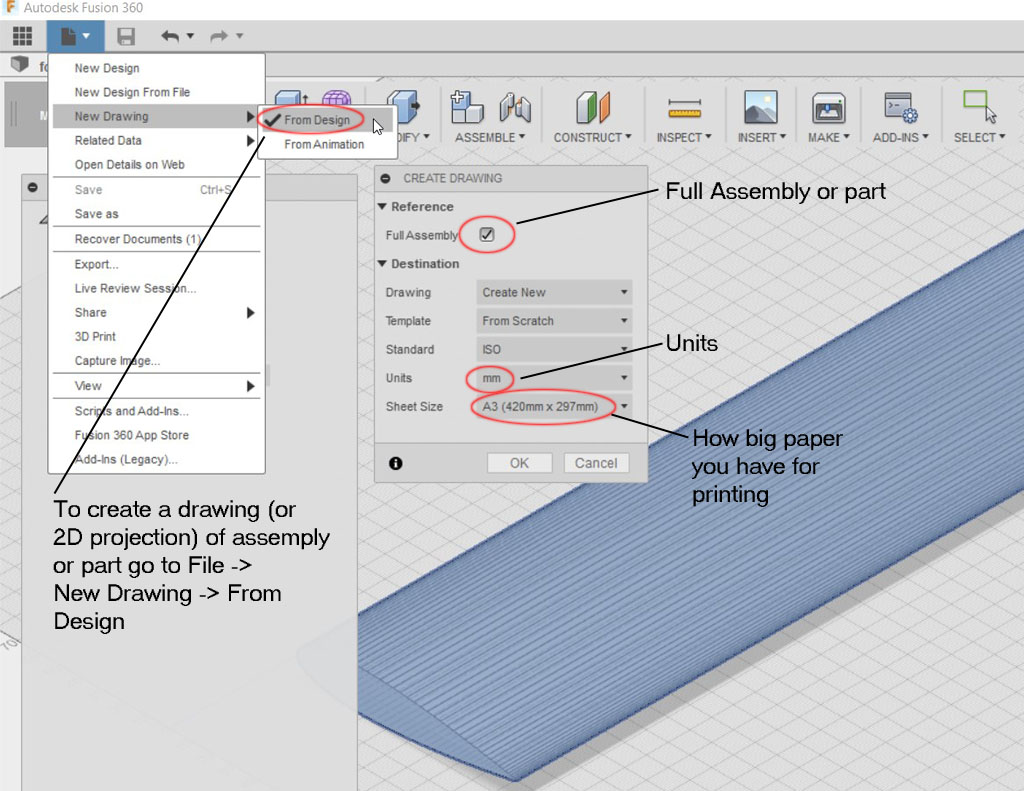Select Scripts and Add-Ins...

click(157, 411)
